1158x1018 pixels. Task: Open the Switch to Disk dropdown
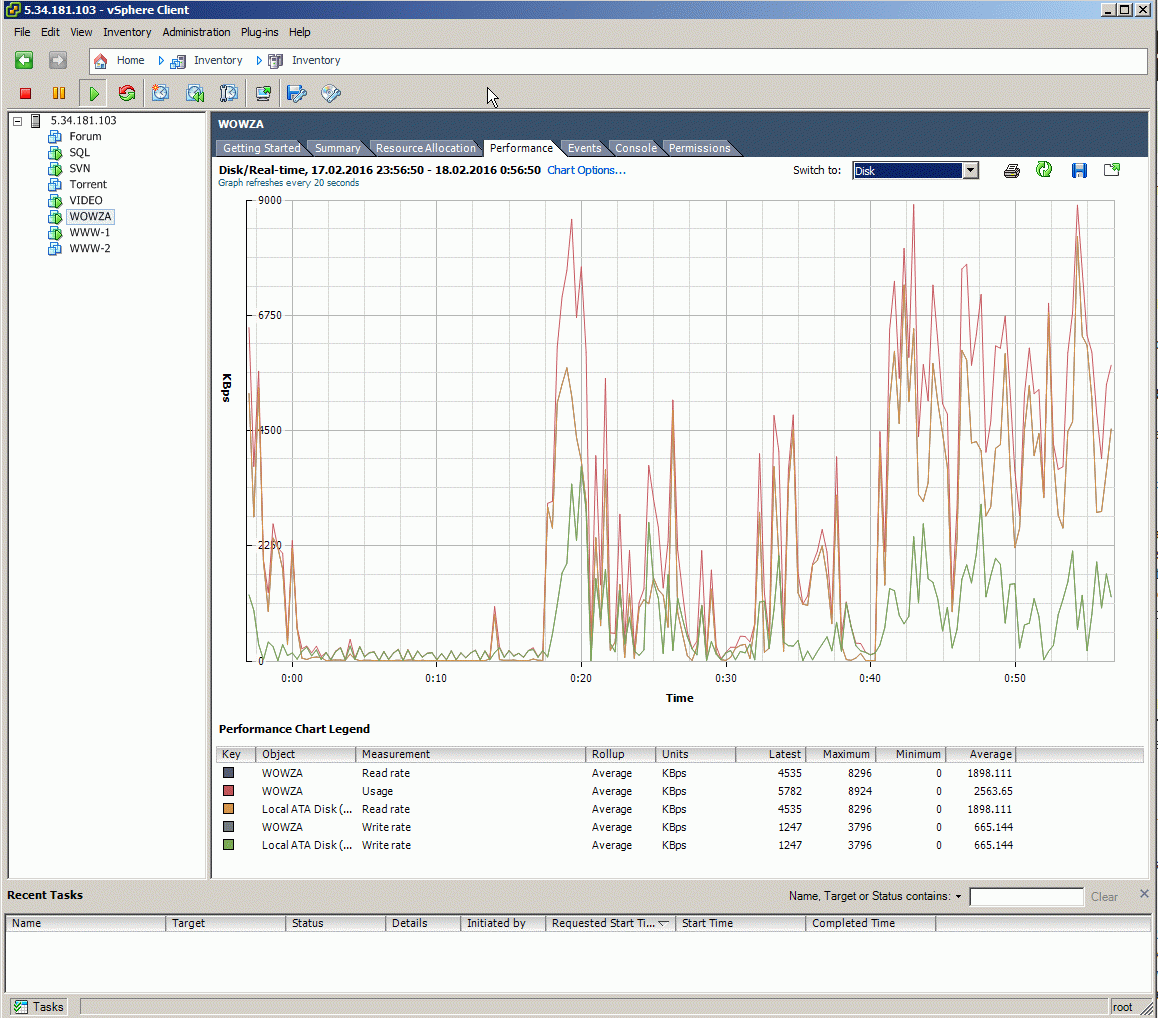(x=970, y=171)
